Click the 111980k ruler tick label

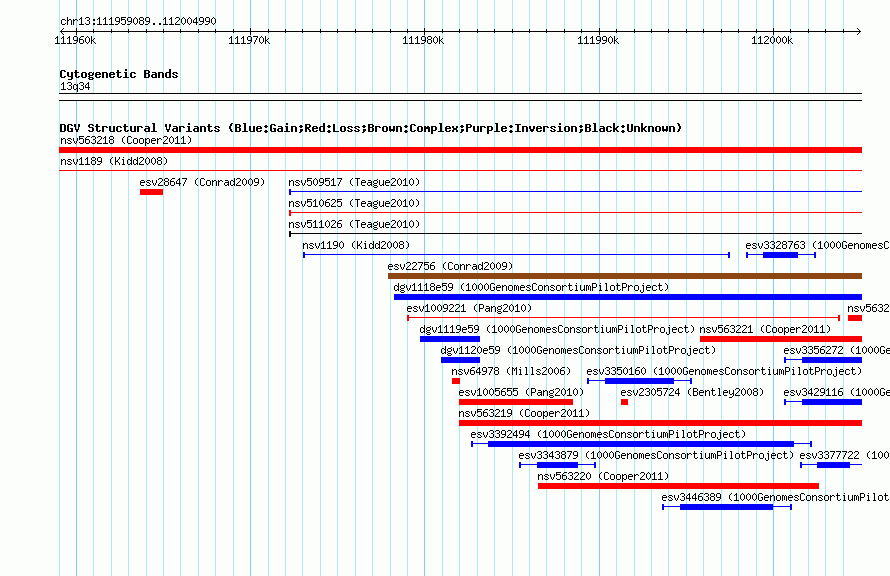[x=423, y=40]
